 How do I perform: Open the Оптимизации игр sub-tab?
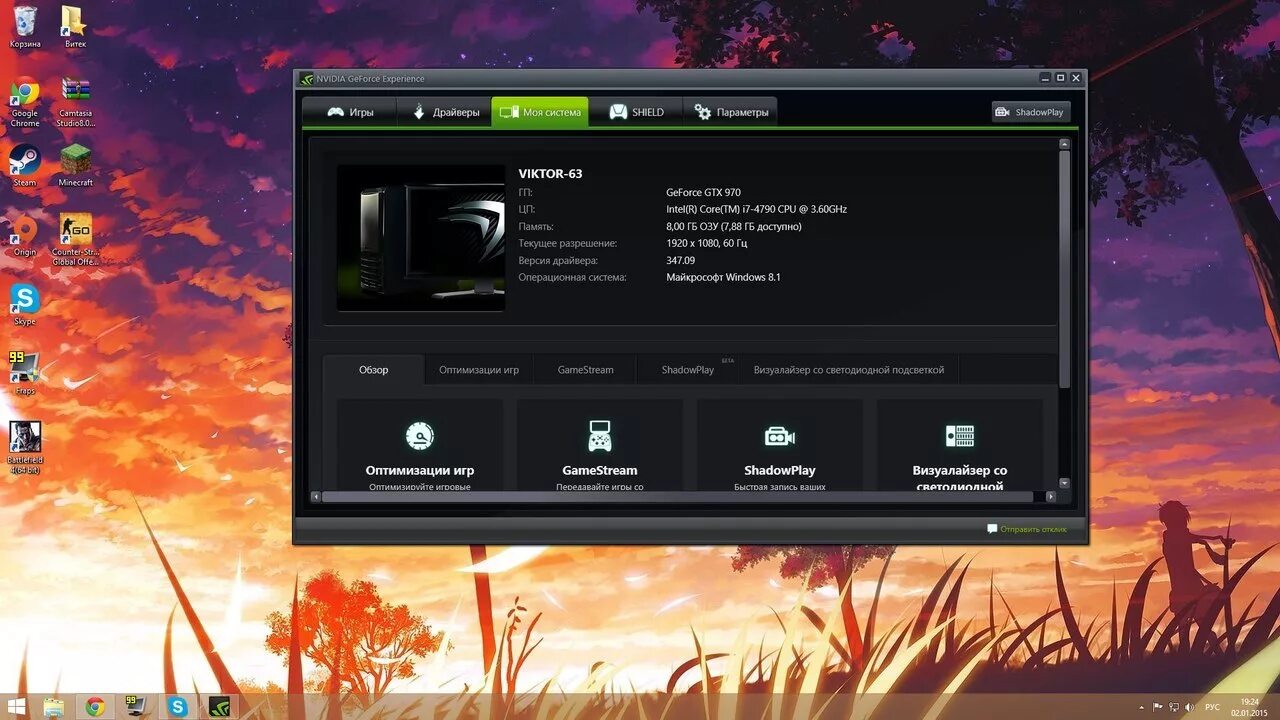tap(479, 370)
